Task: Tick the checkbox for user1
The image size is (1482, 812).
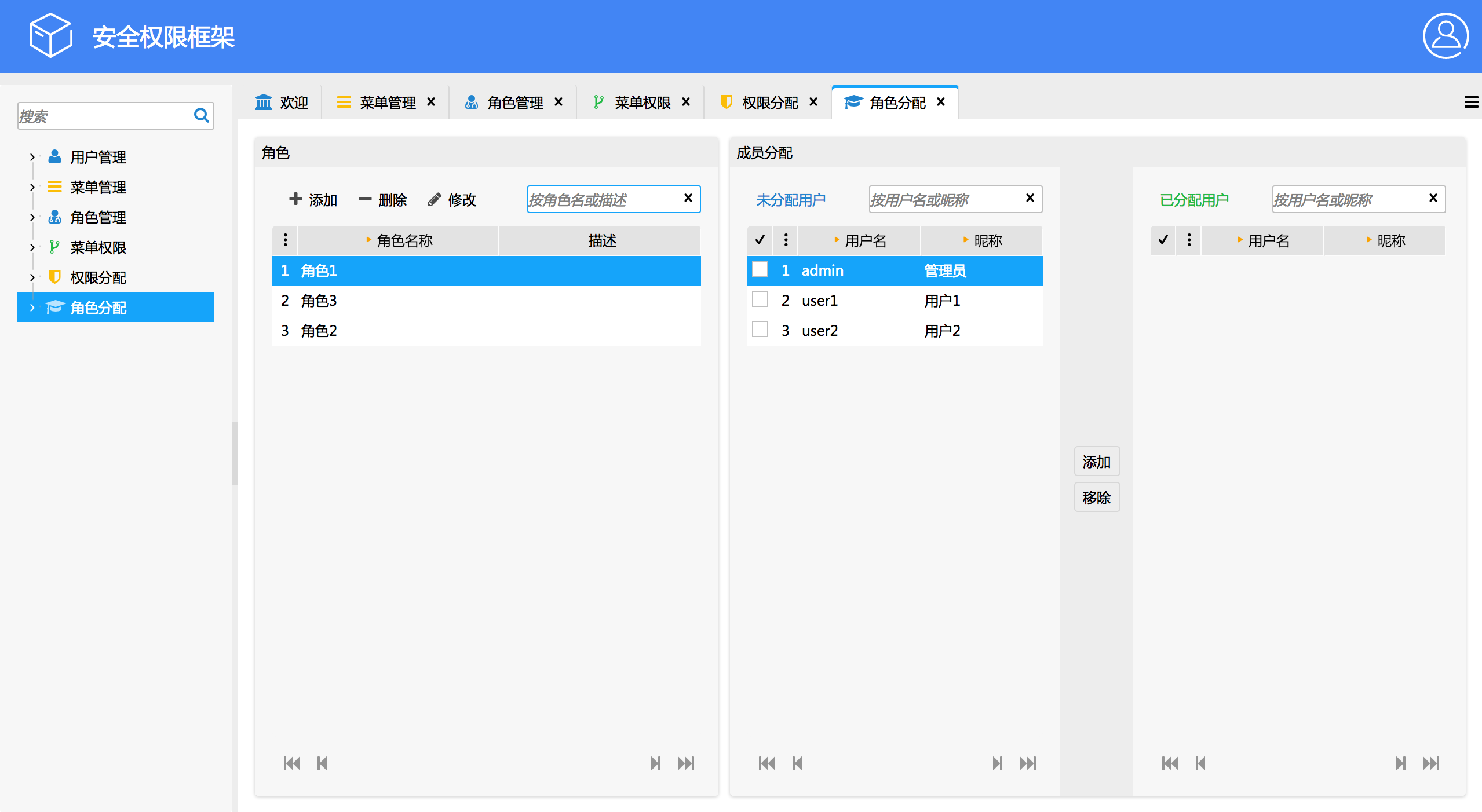Action: (x=760, y=299)
